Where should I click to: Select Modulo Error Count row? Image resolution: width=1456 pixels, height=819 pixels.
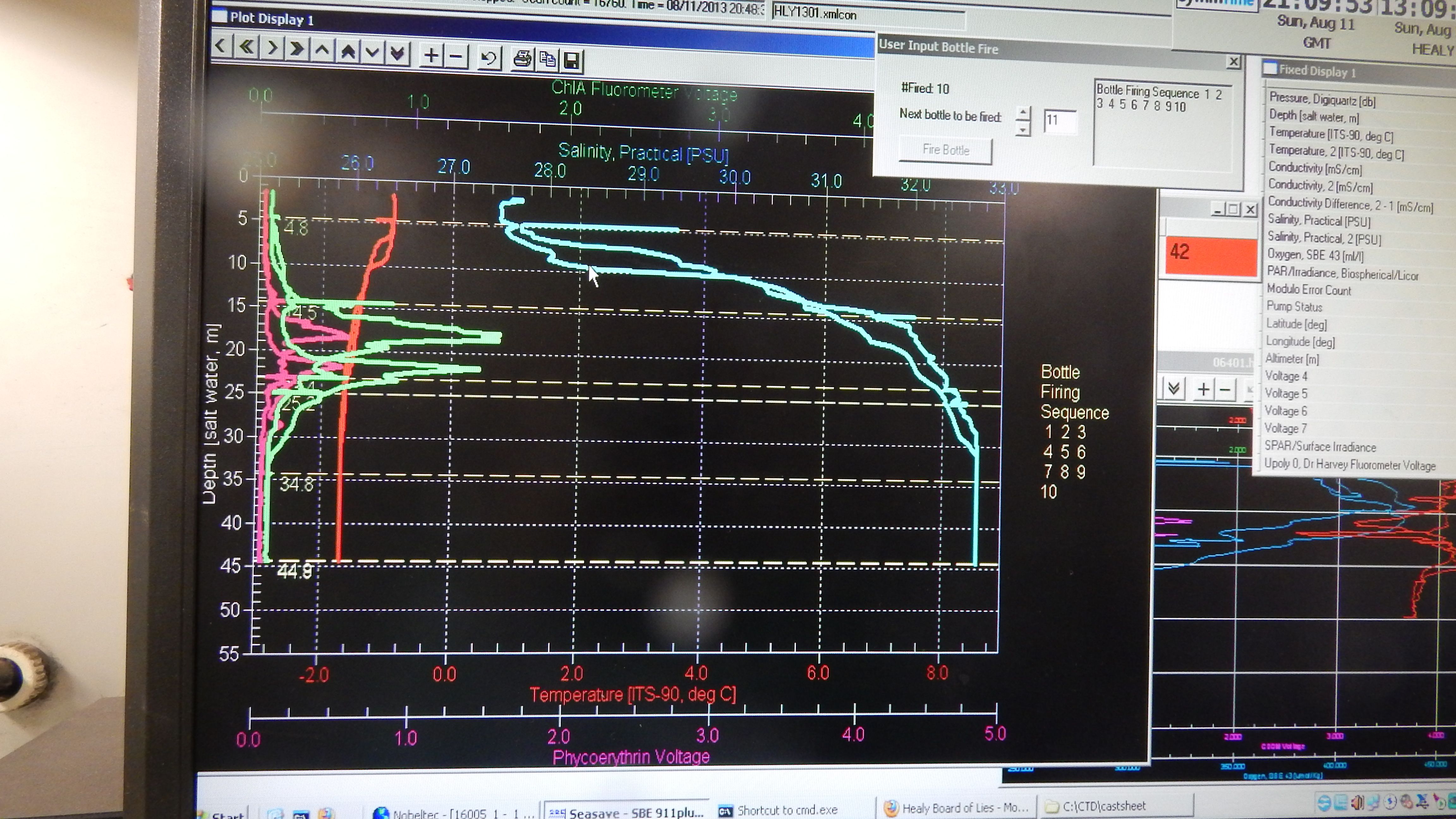point(1308,290)
